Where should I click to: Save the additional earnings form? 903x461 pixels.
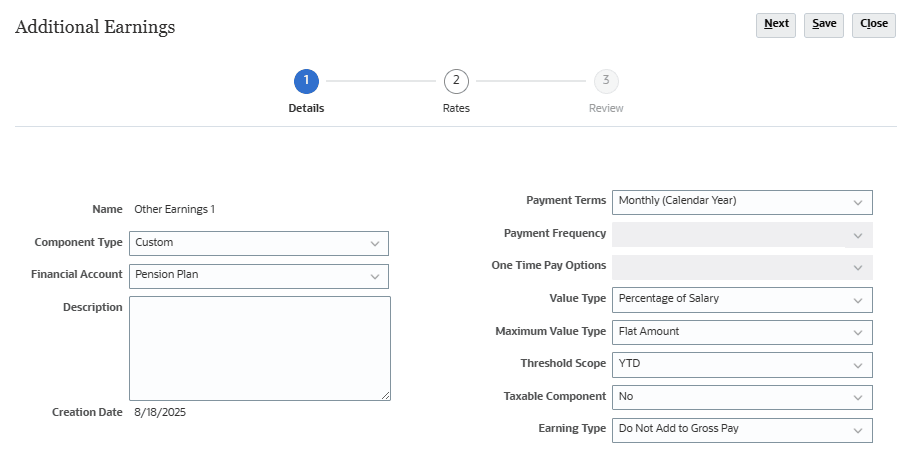tap(824, 25)
